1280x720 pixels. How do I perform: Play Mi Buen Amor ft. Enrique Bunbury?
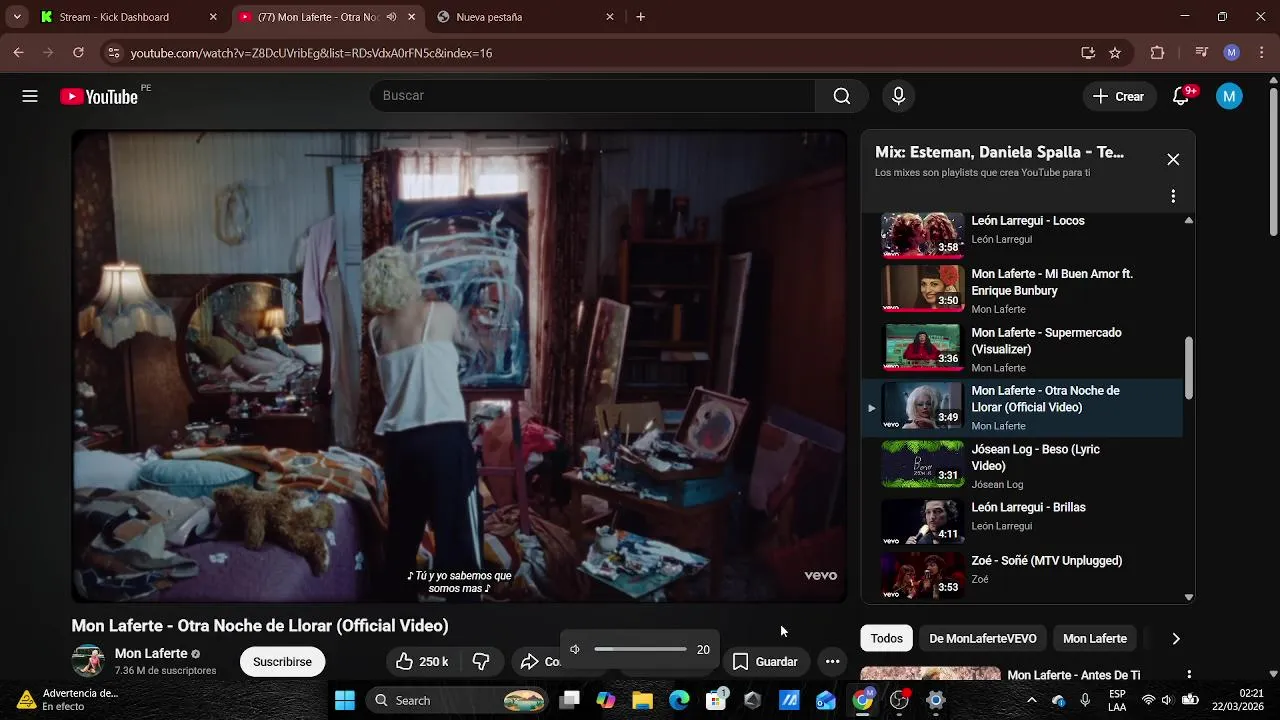coord(1022,289)
